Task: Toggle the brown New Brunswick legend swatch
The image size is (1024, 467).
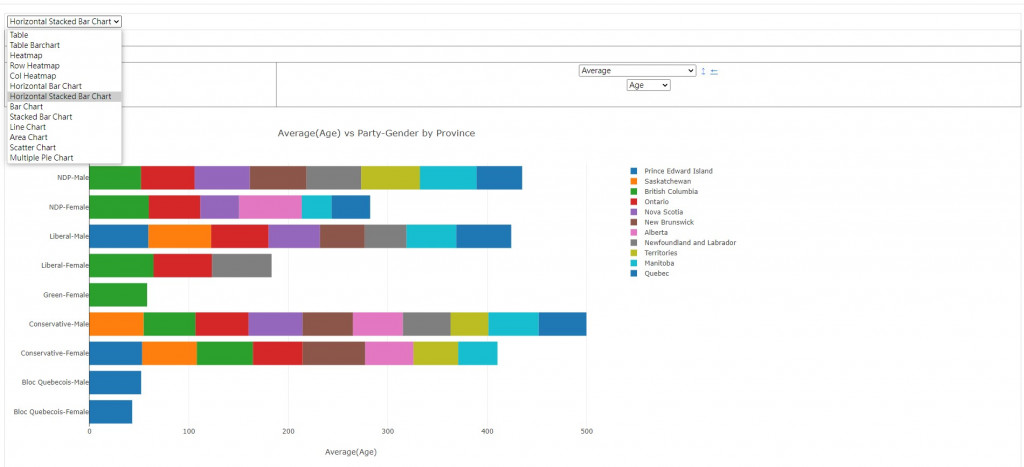Action: (x=633, y=222)
